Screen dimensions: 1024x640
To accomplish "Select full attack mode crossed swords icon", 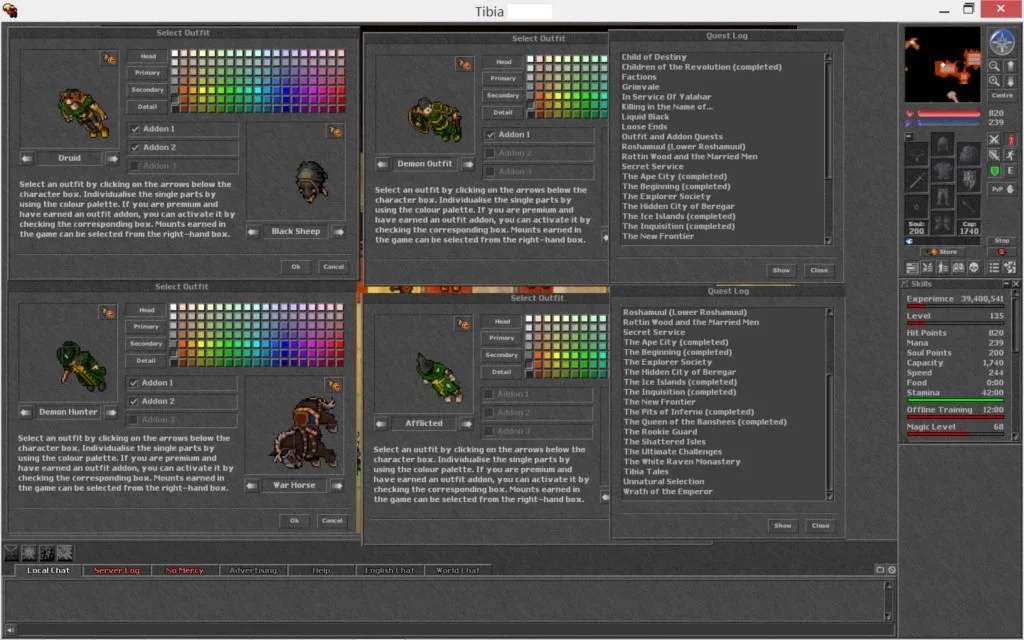I will coord(994,140).
